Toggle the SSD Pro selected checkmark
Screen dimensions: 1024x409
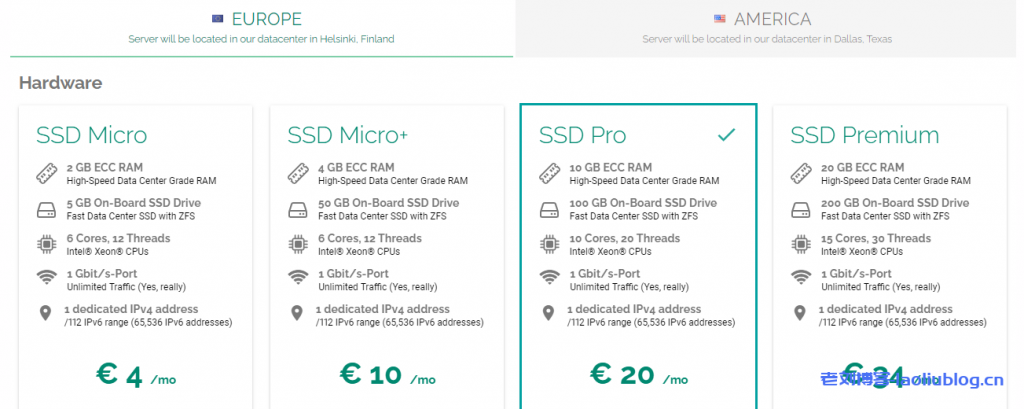(x=727, y=134)
